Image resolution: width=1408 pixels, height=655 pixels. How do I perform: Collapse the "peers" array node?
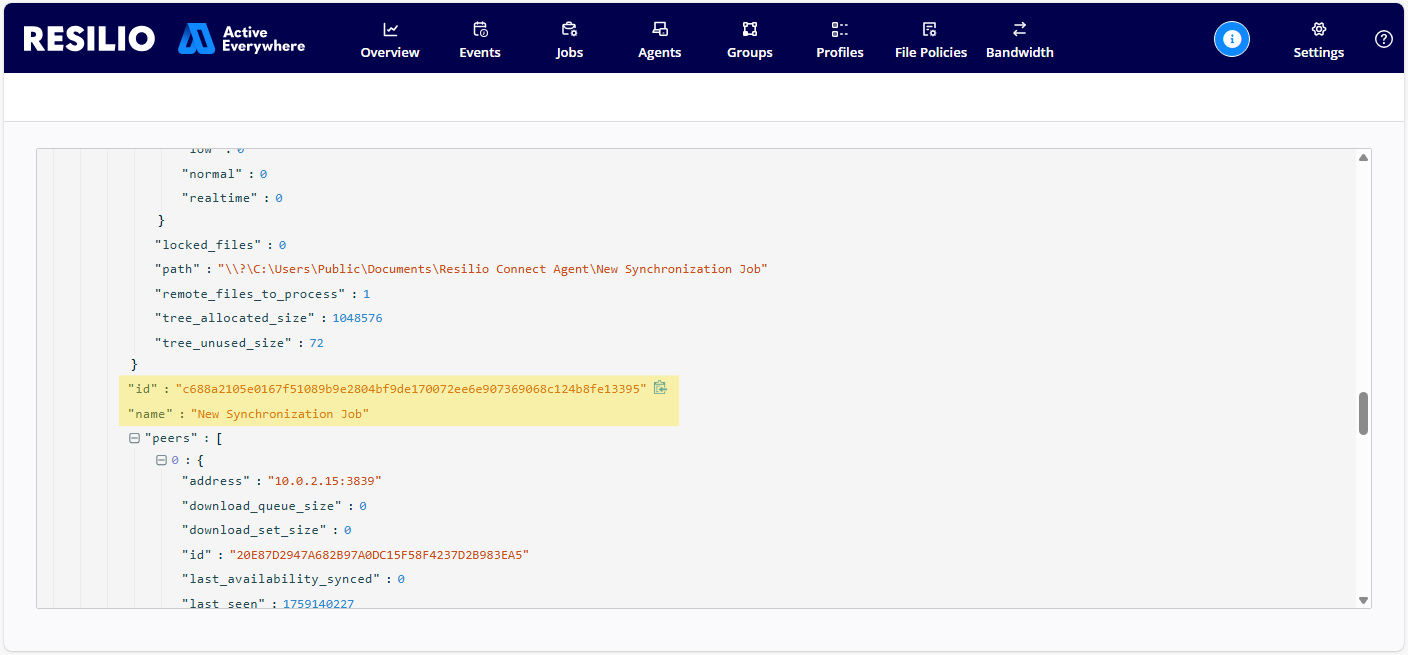point(135,438)
